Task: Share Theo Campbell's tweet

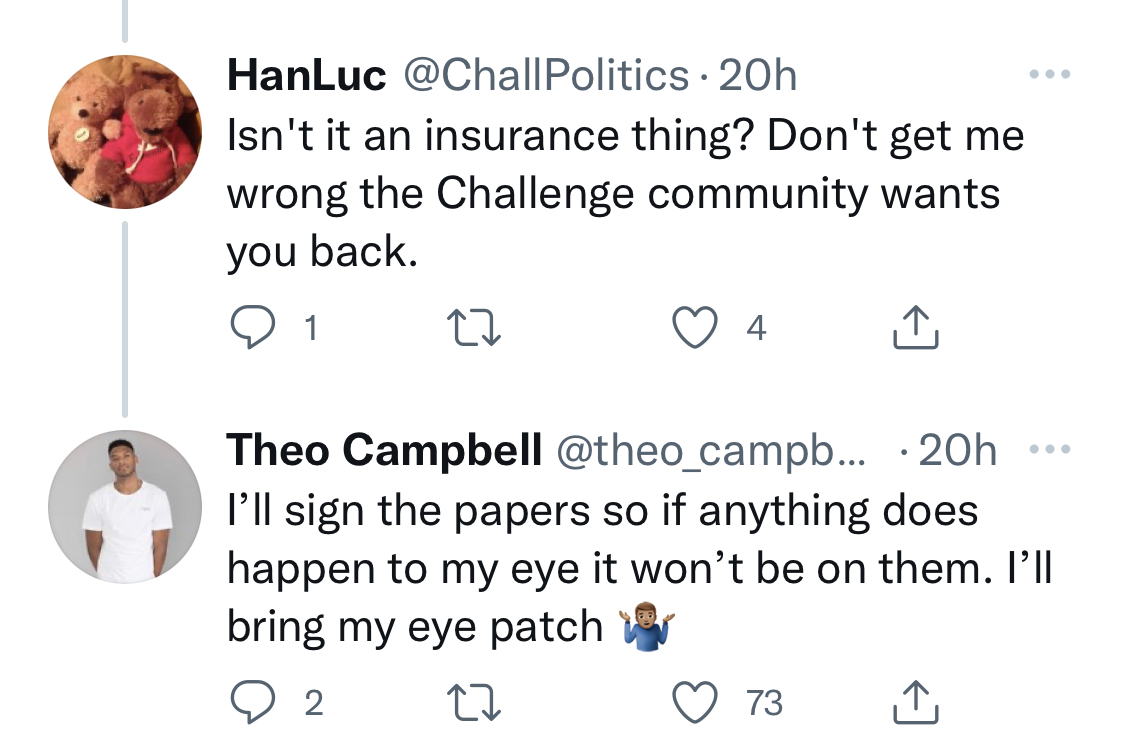Action: (915, 702)
